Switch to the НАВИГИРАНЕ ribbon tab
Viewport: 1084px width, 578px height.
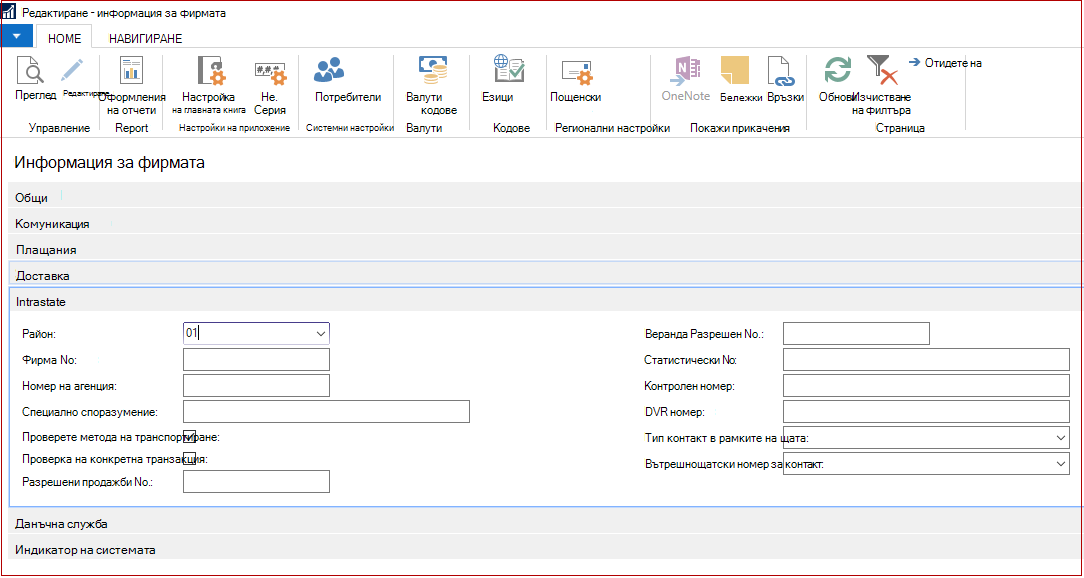[145, 39]
